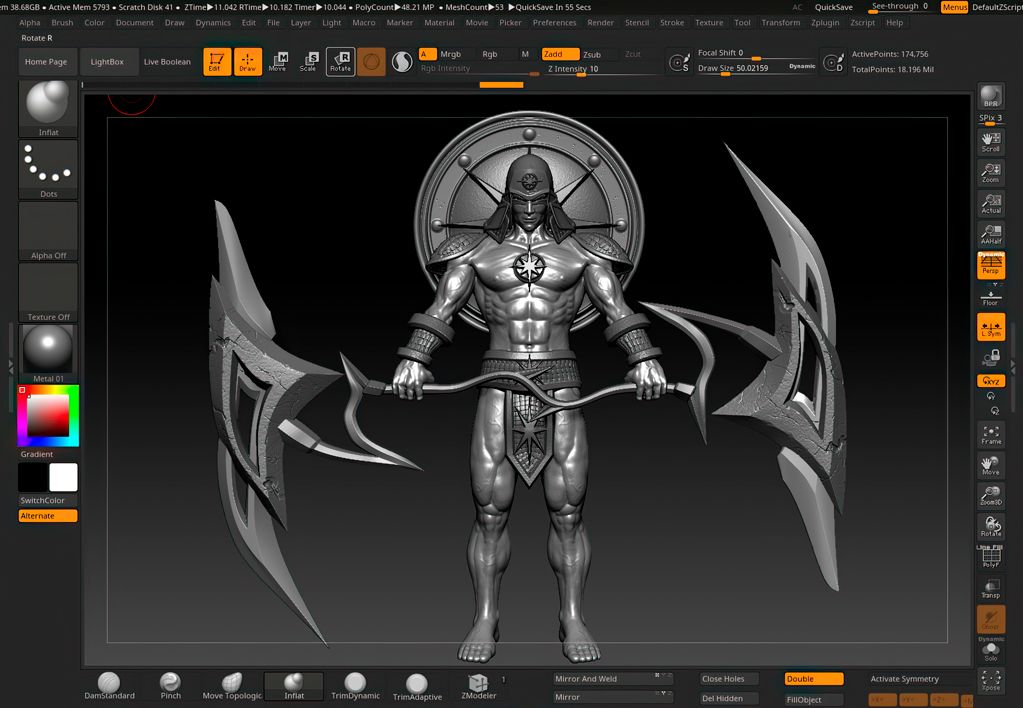Image resolution: width=1023 pixels, height=708 pixels.
Task: Click the Close Holes button
Action: pyautogui.click(x=729, y=679)
